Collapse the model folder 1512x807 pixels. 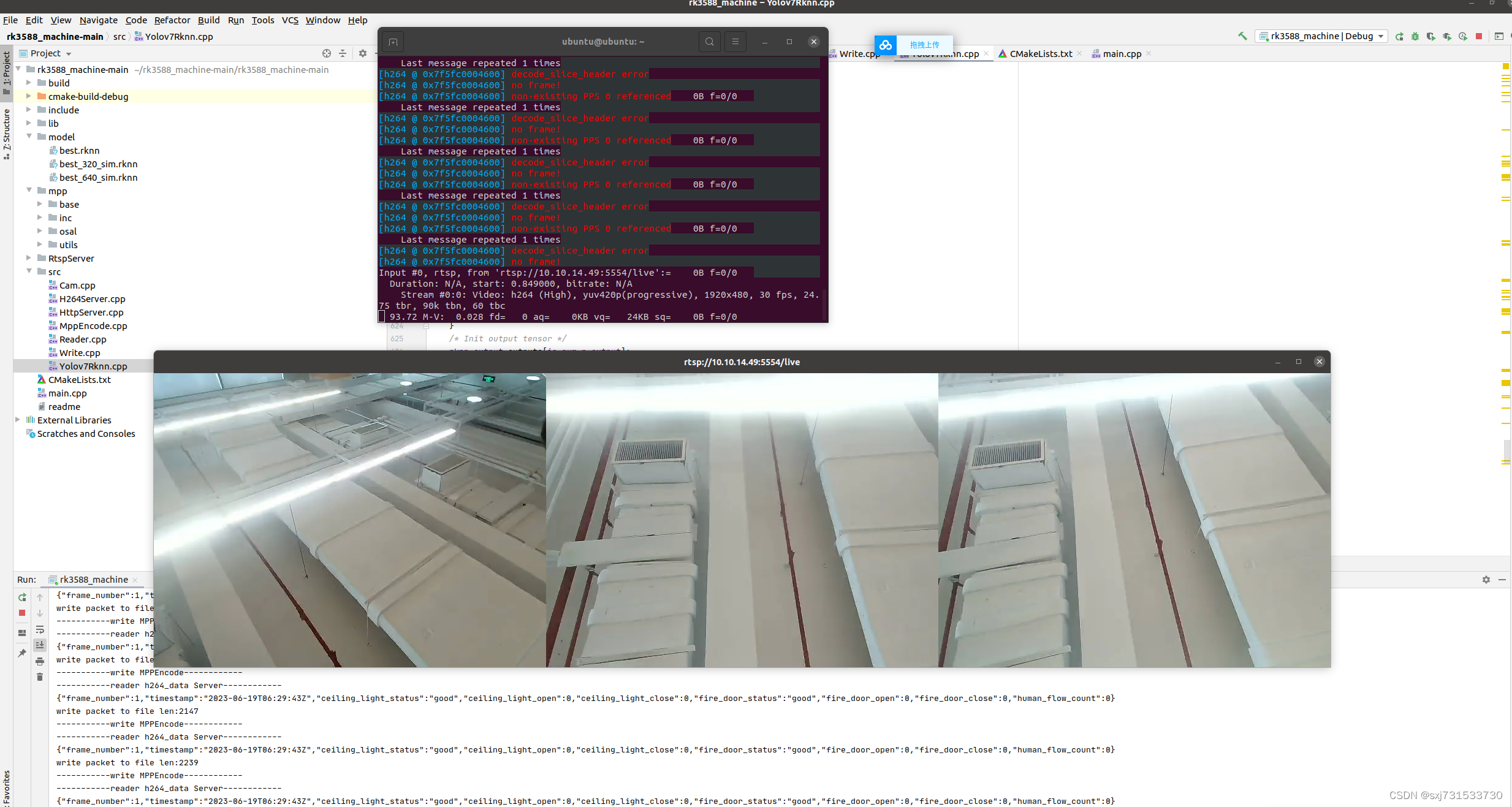click(29, 137)
